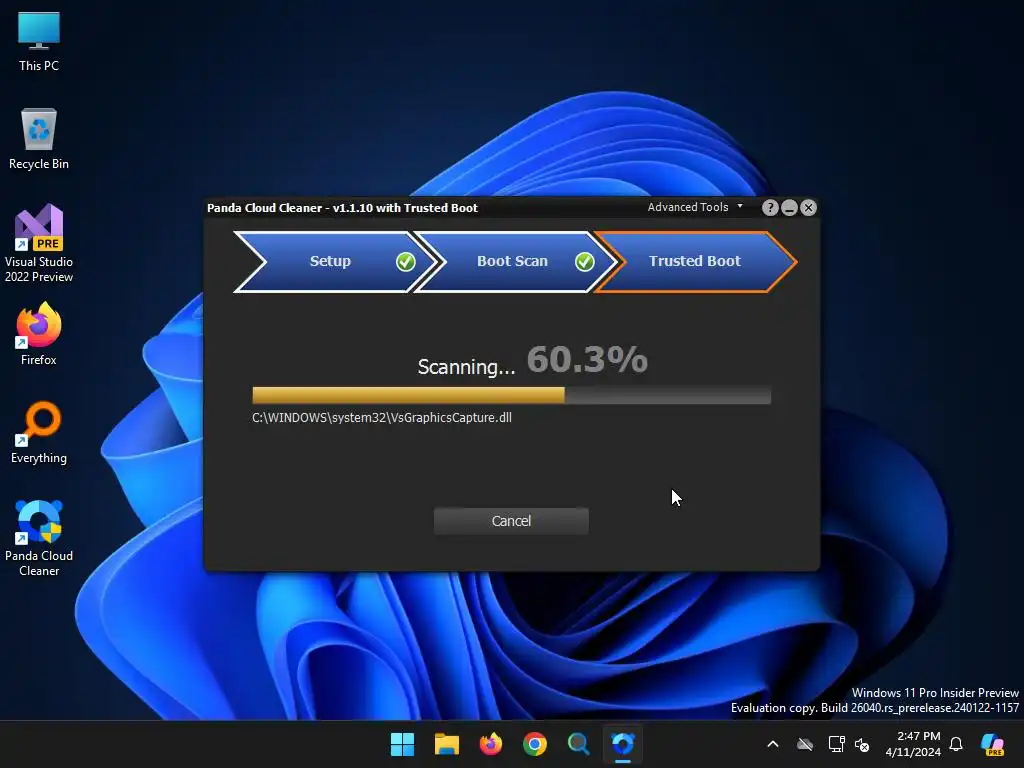The image size is (1024, 768).
Task: Cancel the running scan
Action: [x=511, y=521]
